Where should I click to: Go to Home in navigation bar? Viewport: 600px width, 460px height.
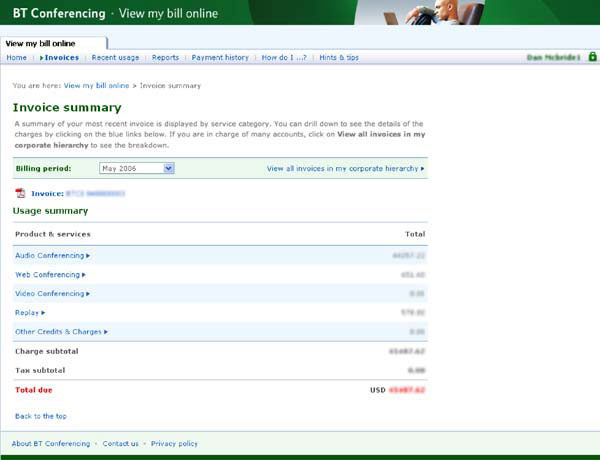click(x=16, y=58)
